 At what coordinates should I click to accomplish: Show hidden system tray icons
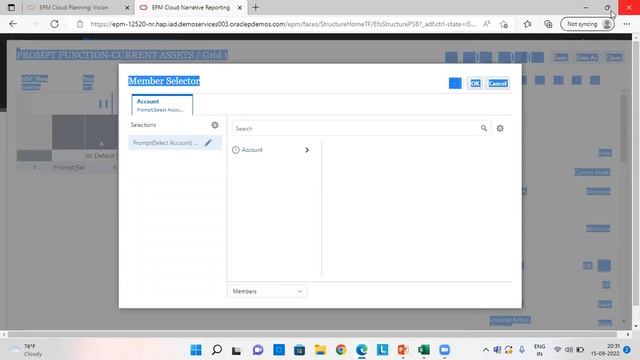coord(485,350)
